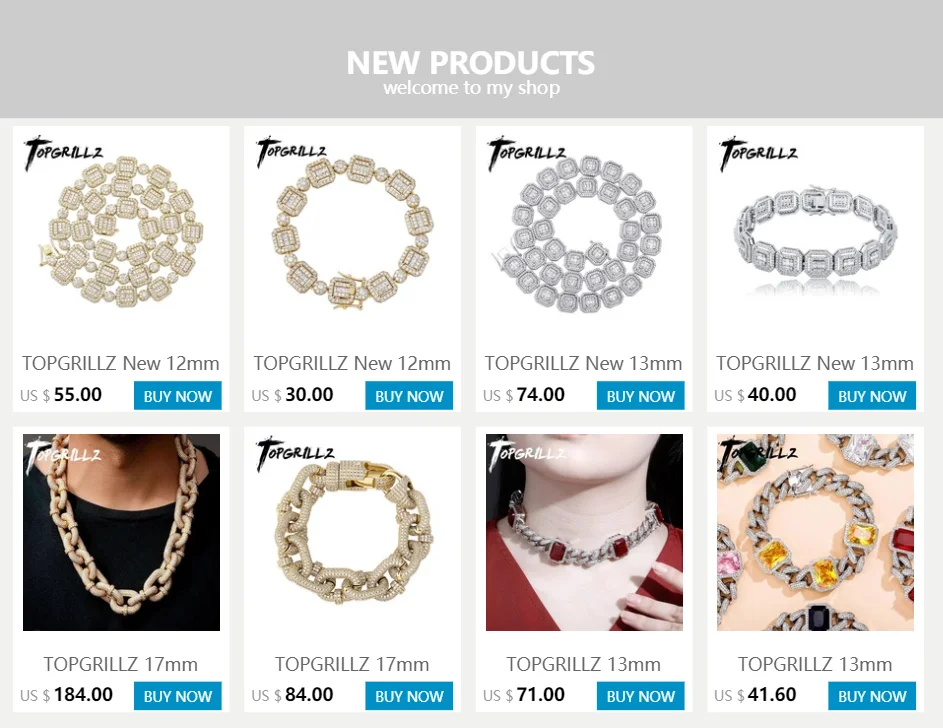
Task: Click BUY NOW for the $40.00 silver bracelet
Action: 872,396
